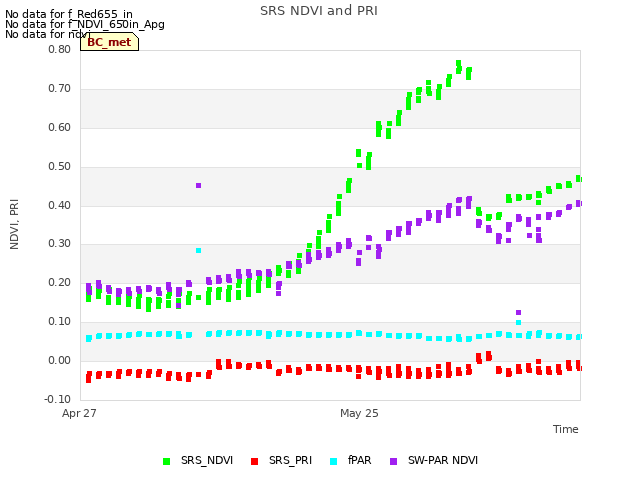Click the 0.80 y-axis tick label
The image size is (640, 480).
pos(60,49)
